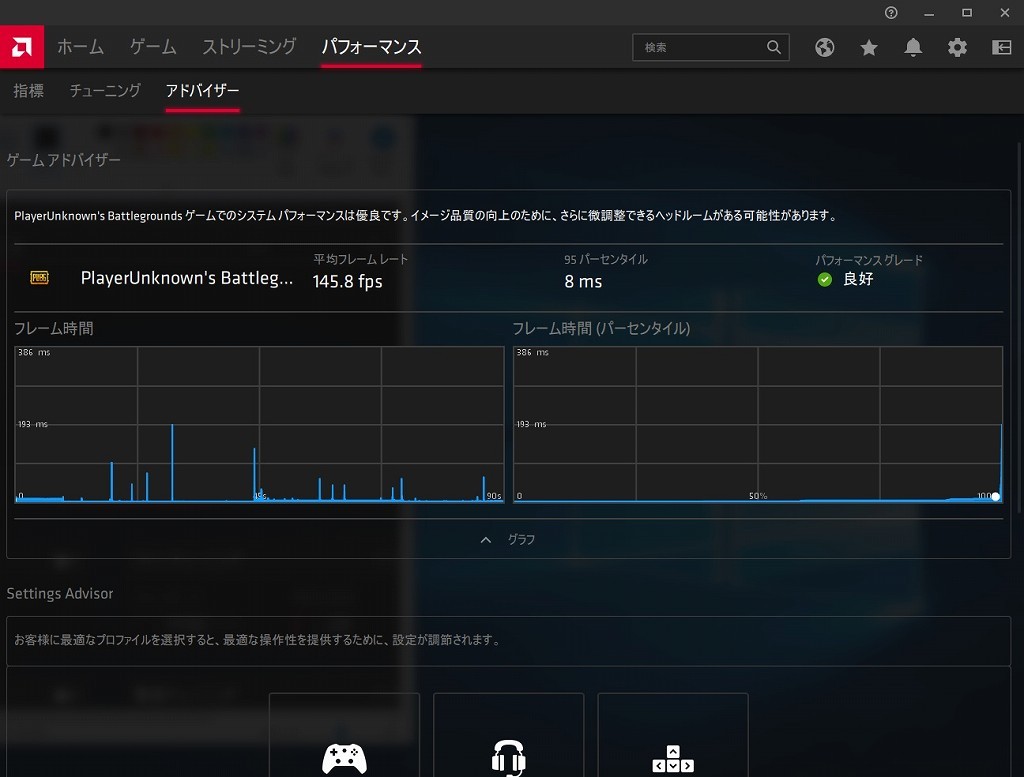
Task: Click the help question mark icon
Action: [x=891, y=12]
